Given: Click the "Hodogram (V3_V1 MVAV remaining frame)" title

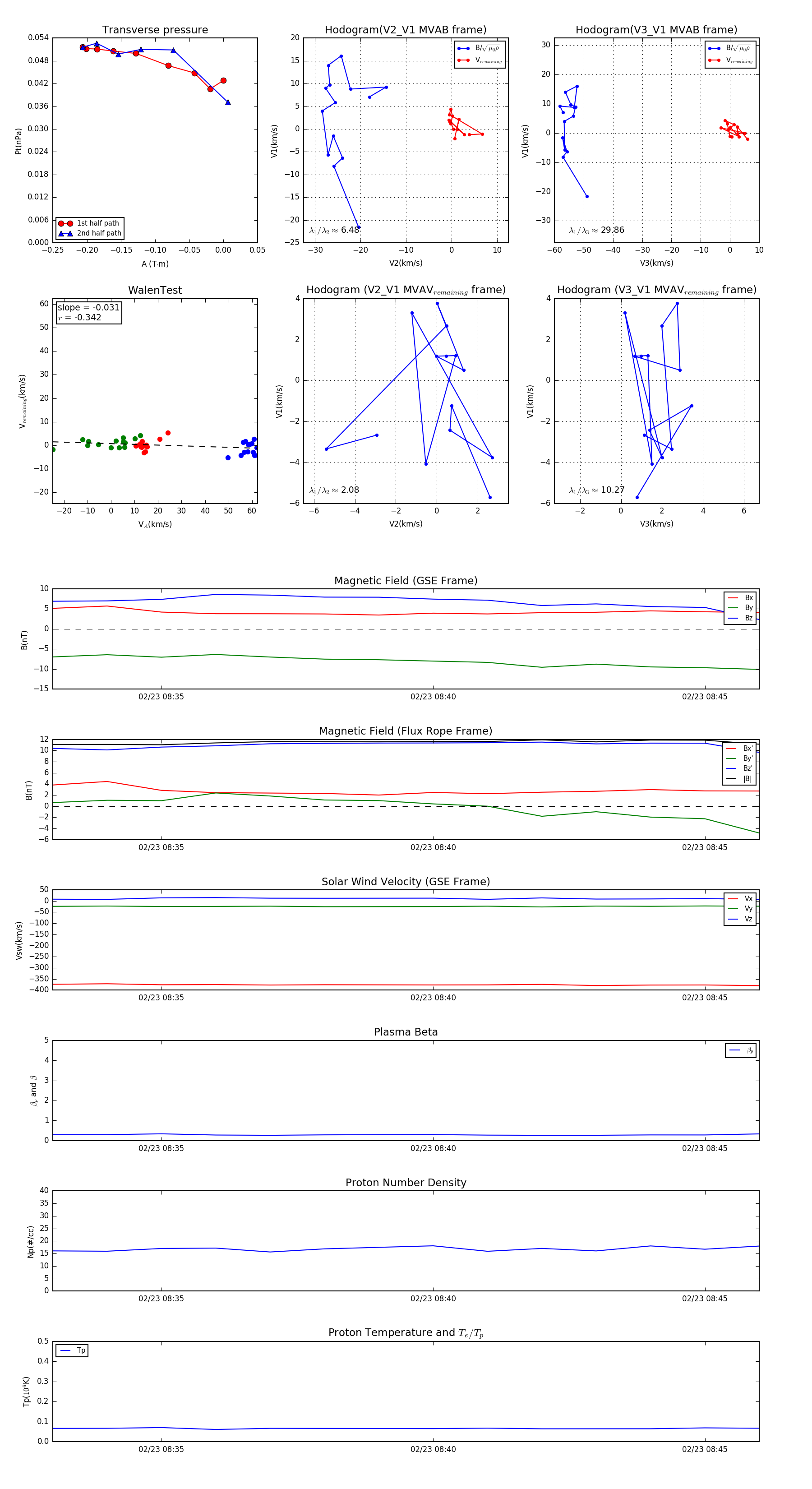Looking at the screenshot, I should point(656,290).
